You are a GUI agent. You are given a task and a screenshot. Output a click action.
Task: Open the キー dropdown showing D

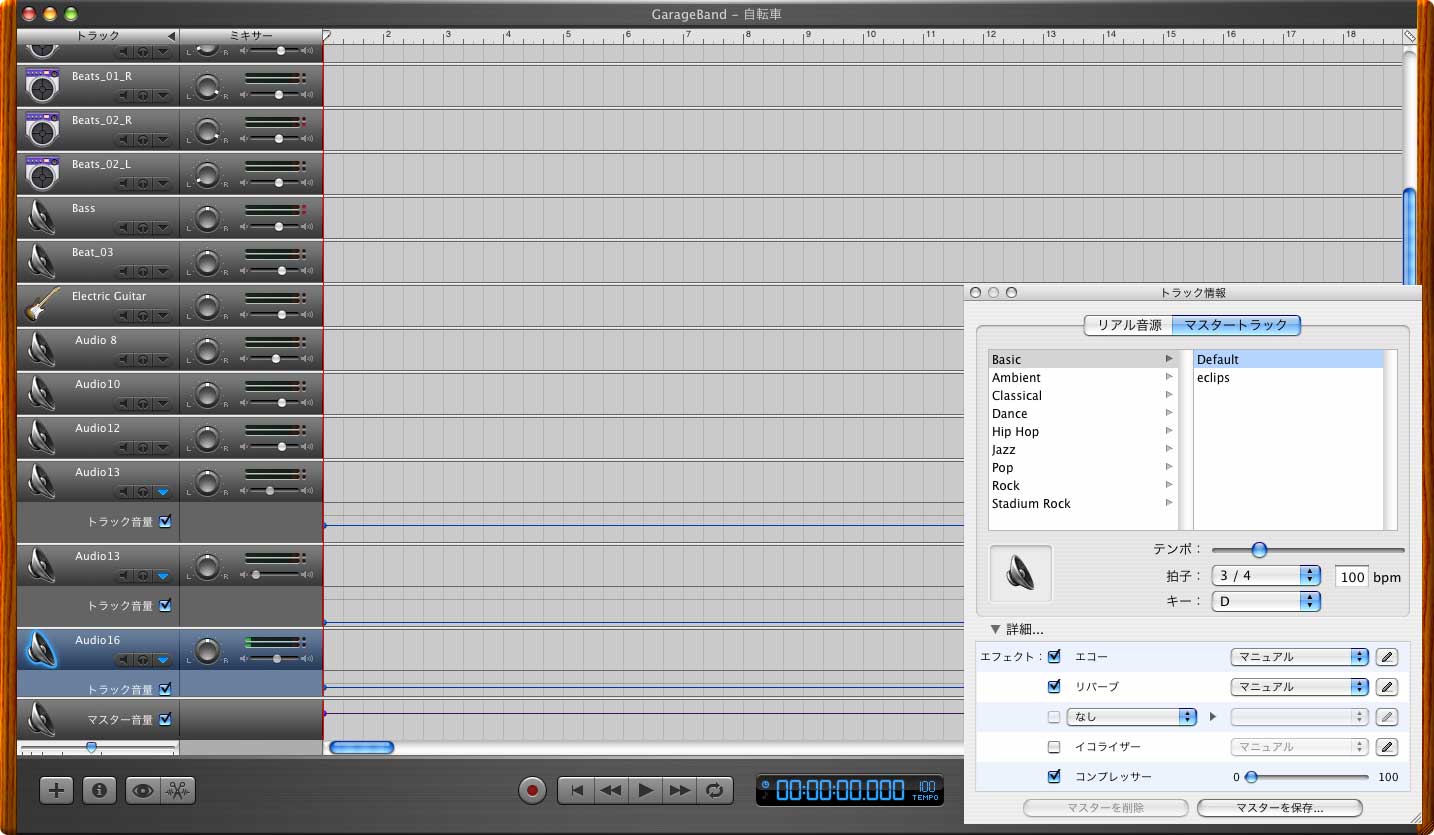click(x=1266, y=602)
